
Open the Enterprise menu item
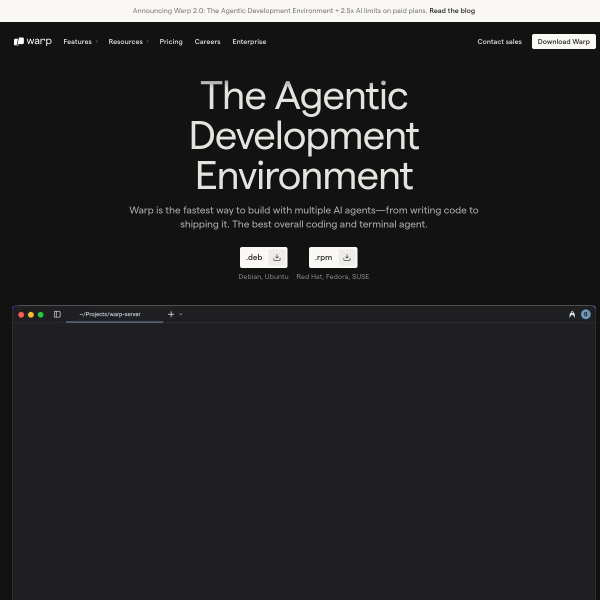click(x=249, y=42)
